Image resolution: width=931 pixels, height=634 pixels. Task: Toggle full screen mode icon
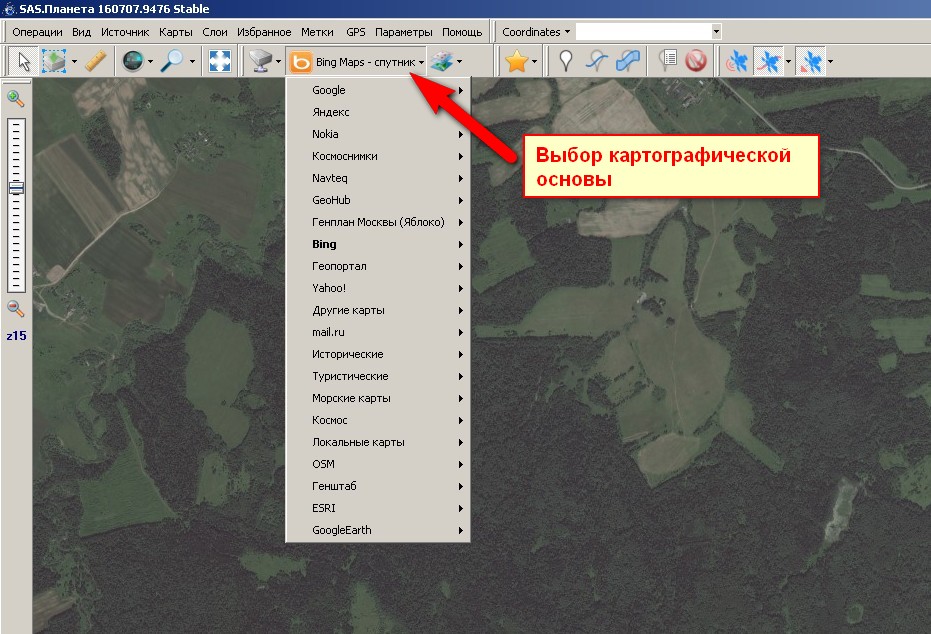[219, 61]
